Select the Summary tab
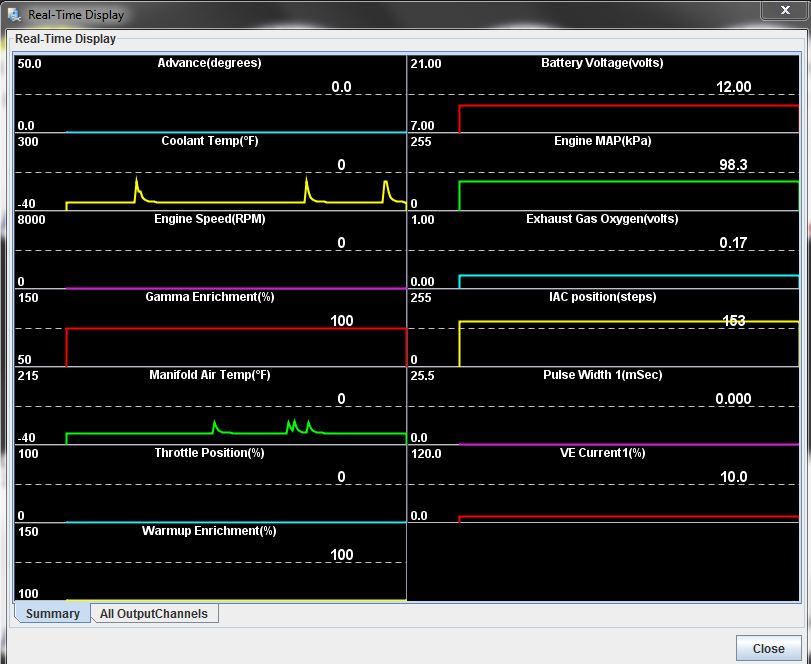This screenshot has width=811, height=664. tap(52, 614)
